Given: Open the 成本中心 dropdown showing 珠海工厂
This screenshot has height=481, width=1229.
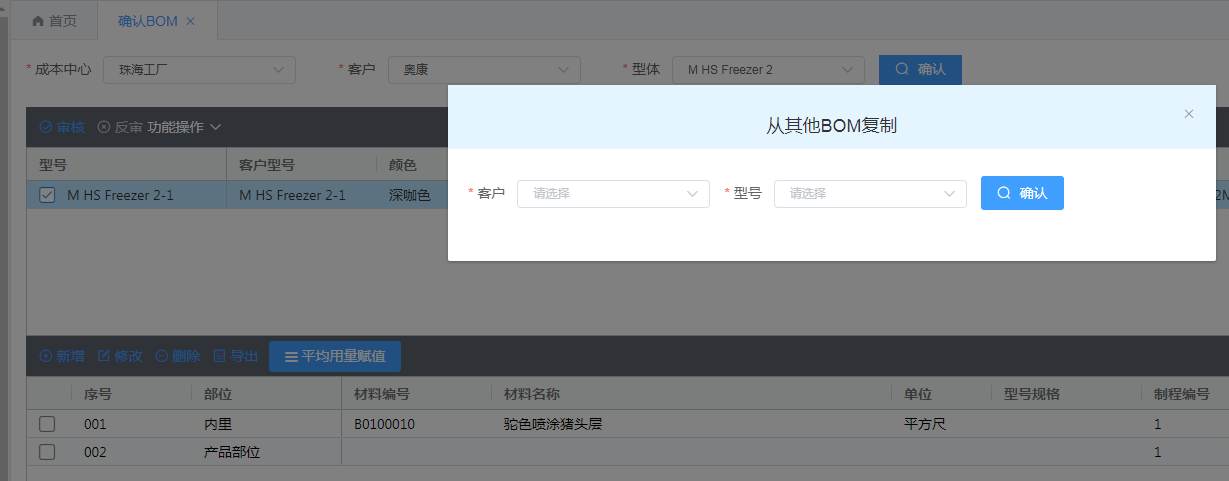Looking at the screenshot, I should coord(199,70).
